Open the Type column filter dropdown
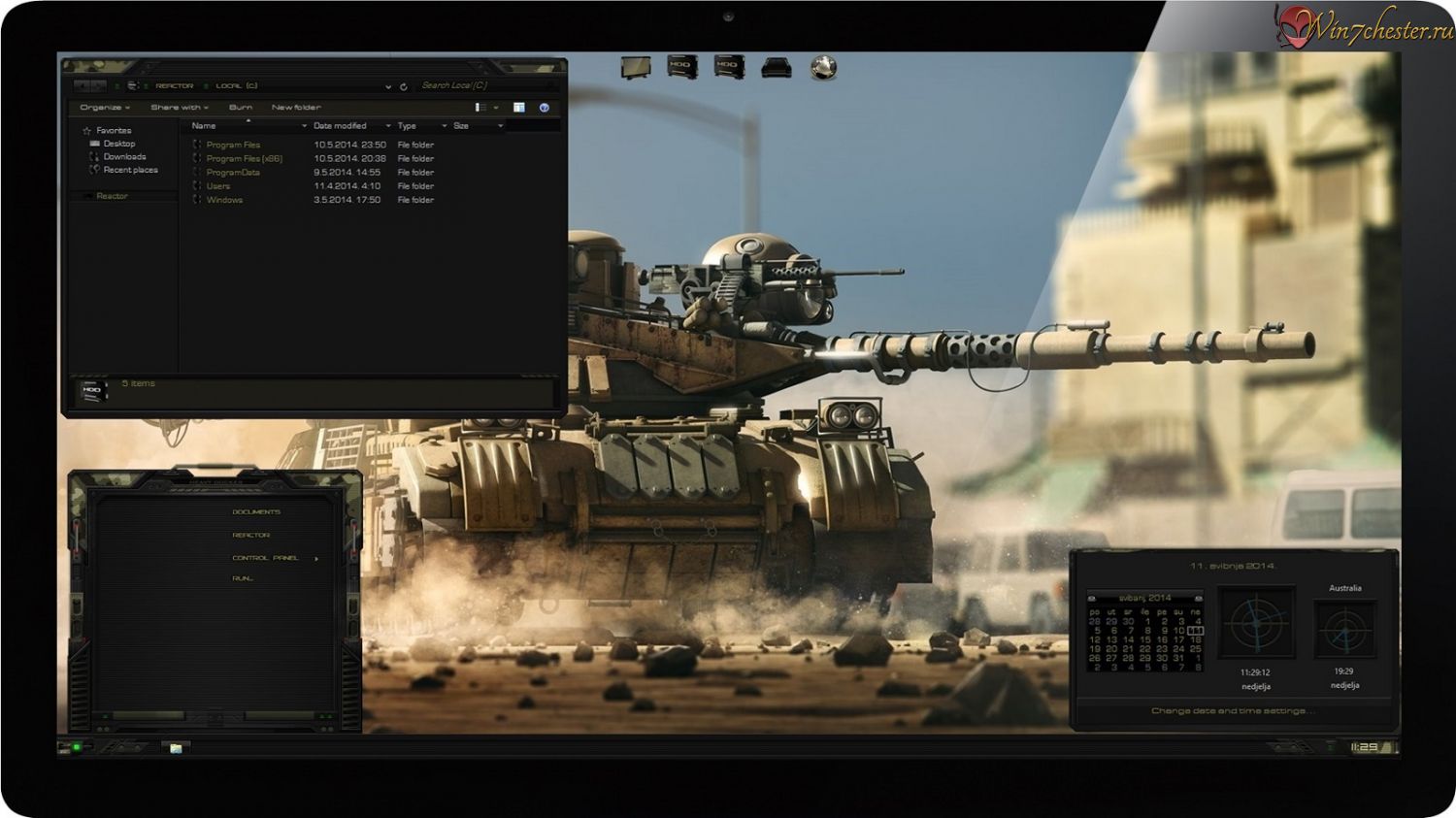This screenshot has height=818, width=1456. pyautogui.click(x=445, y=126)
